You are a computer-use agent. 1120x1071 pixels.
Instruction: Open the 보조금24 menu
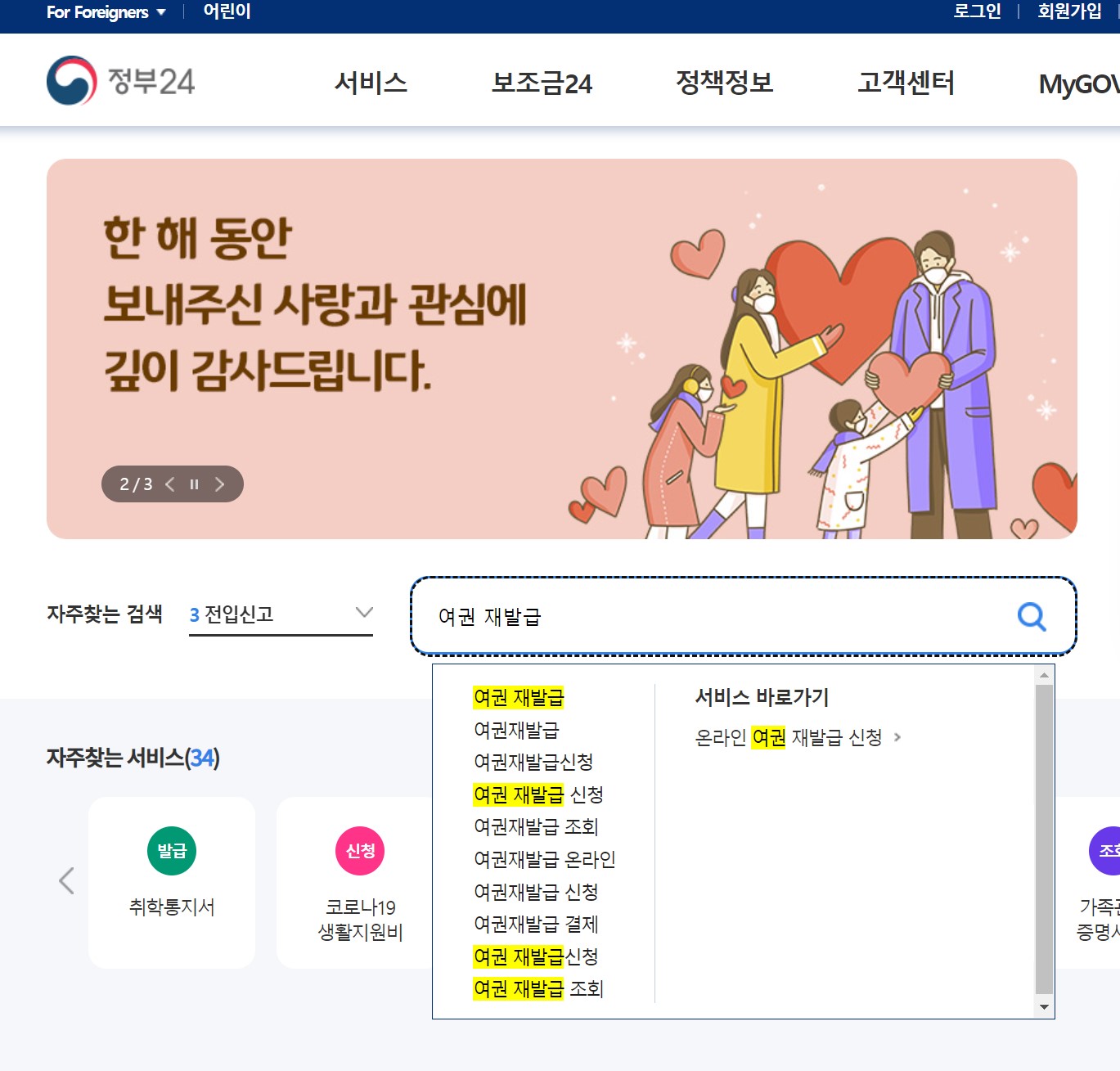542,83
